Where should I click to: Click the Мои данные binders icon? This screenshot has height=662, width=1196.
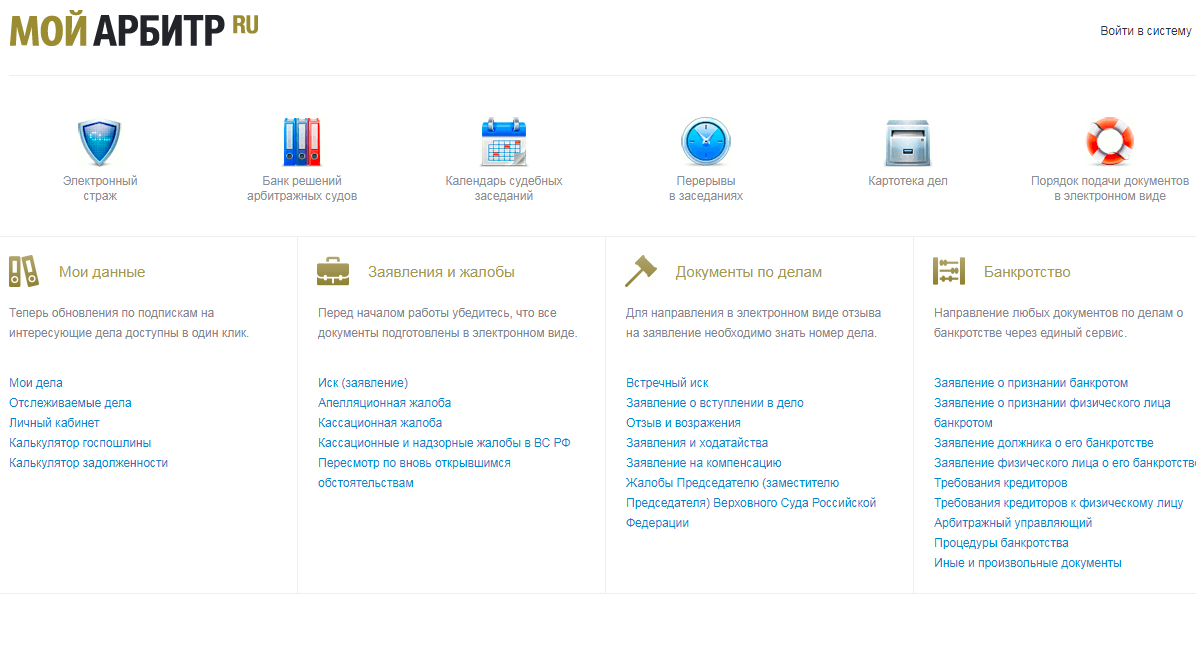pyautogui.click(x=24, y=272)
